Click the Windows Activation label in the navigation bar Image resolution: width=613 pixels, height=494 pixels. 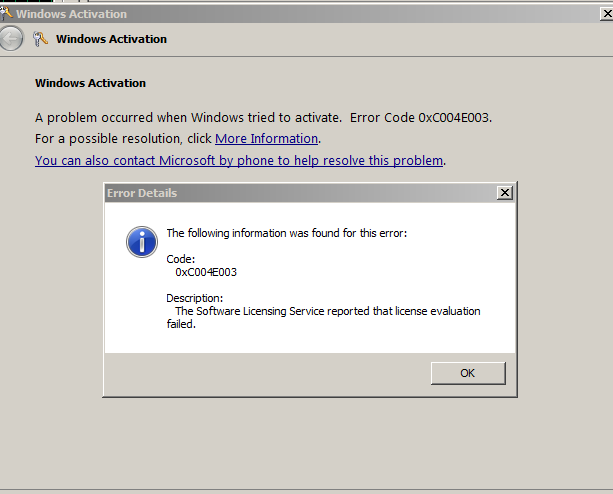112,39
